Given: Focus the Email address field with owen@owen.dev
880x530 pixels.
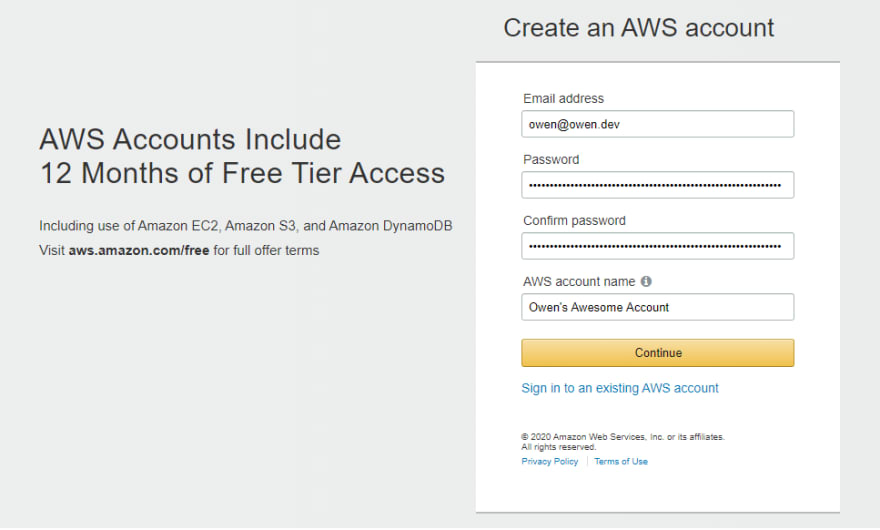Looking at the screenshot, I should [x=657, y=124].
